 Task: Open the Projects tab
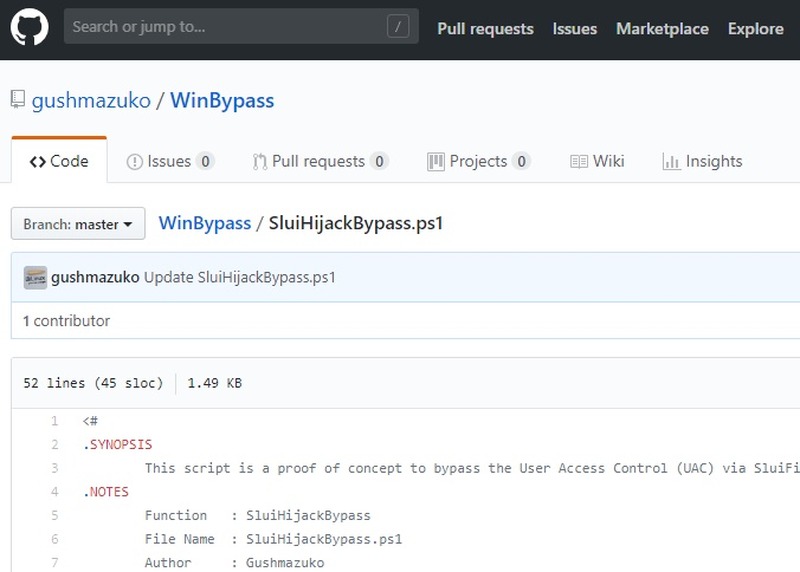click(478, 161)
